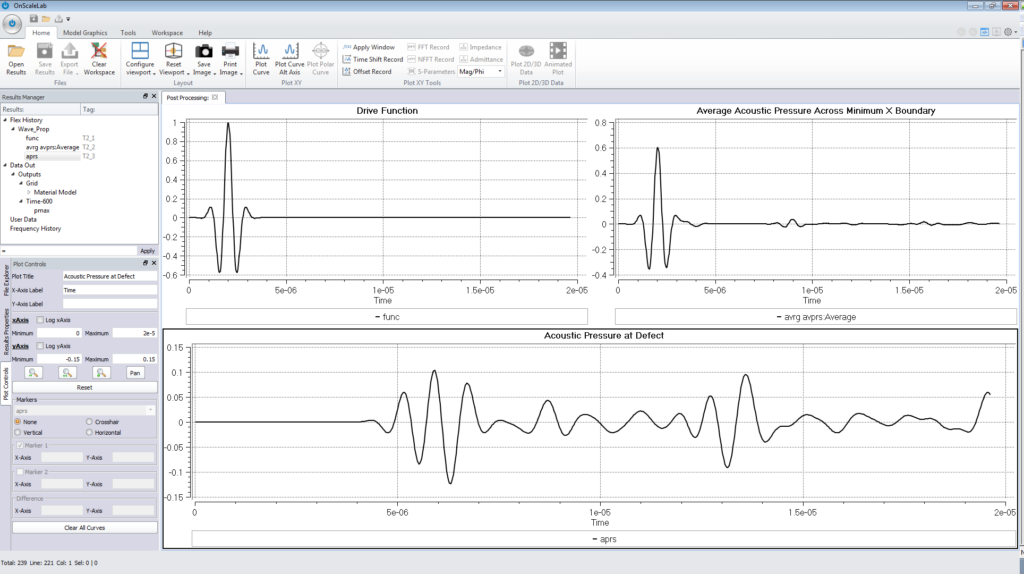Select the Horizontal marker option

click(x=89, y=432)
